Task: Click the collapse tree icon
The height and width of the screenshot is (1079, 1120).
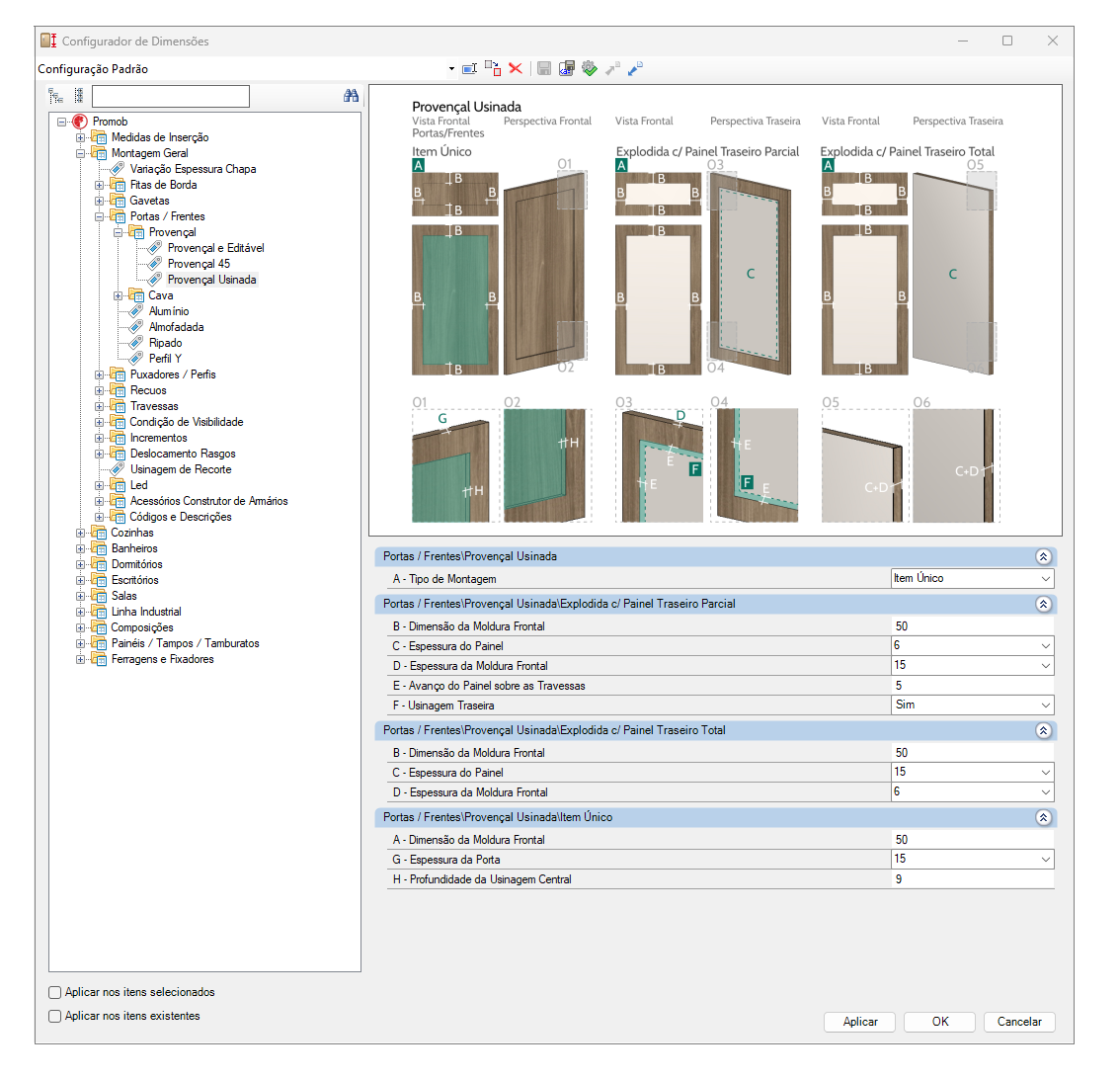Action: pyautogui.click(x=79, y=96)
